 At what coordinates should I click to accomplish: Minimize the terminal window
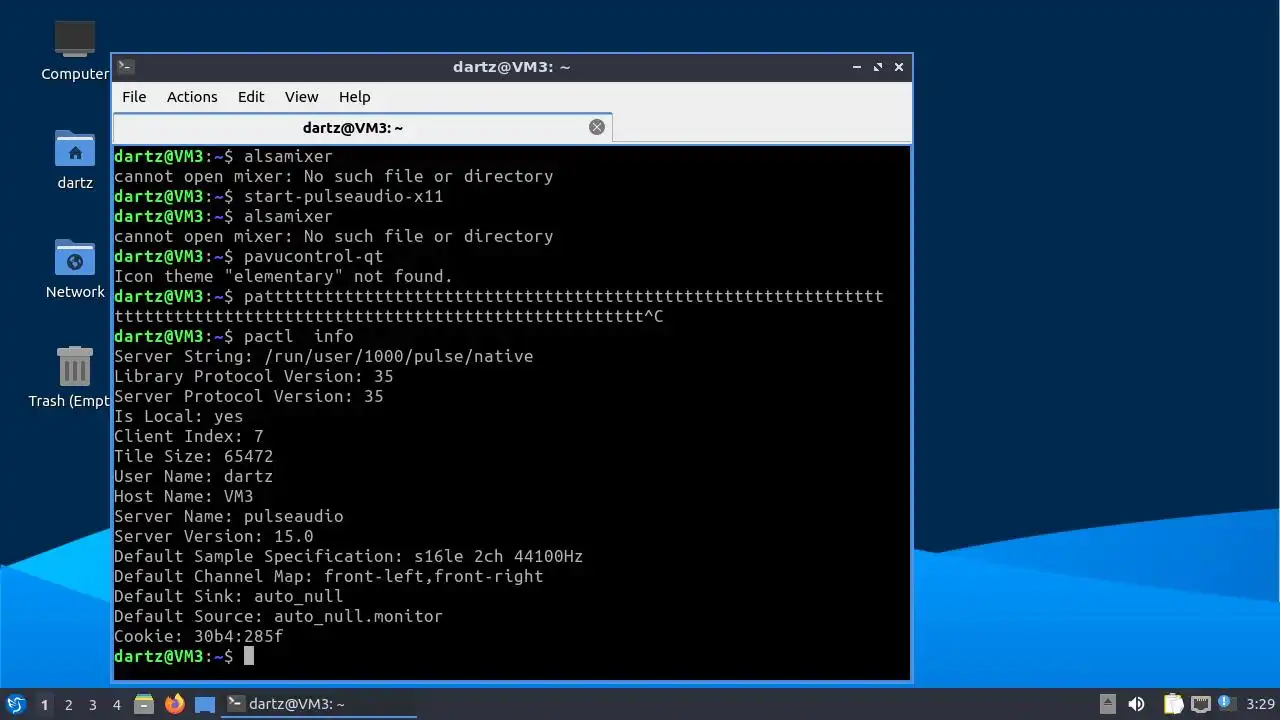pyautogui.click(x=857, y=67)
